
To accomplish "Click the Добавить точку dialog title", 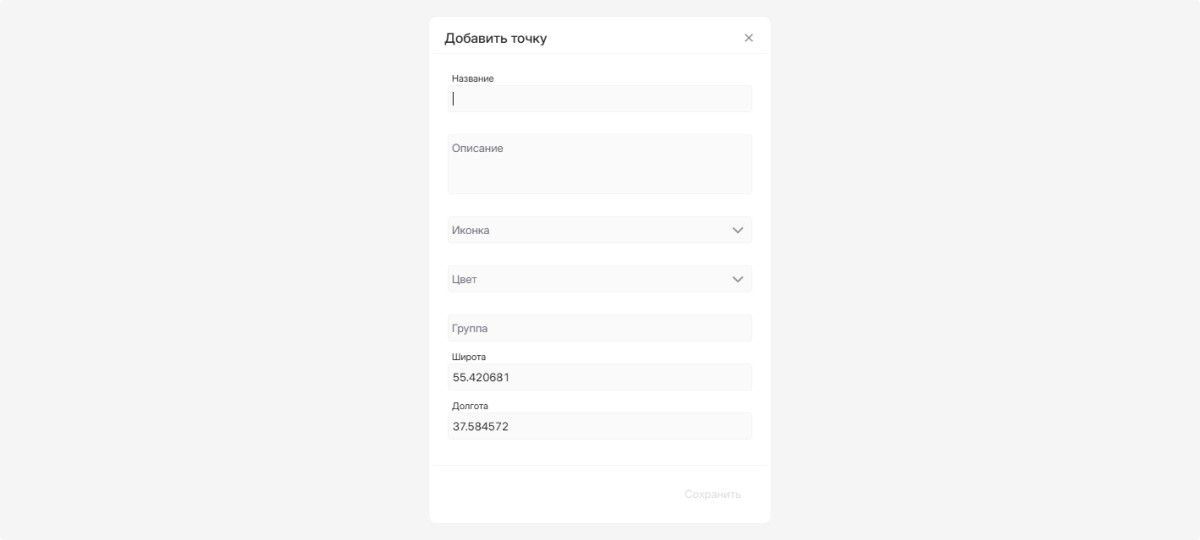I will click(495, 38).
